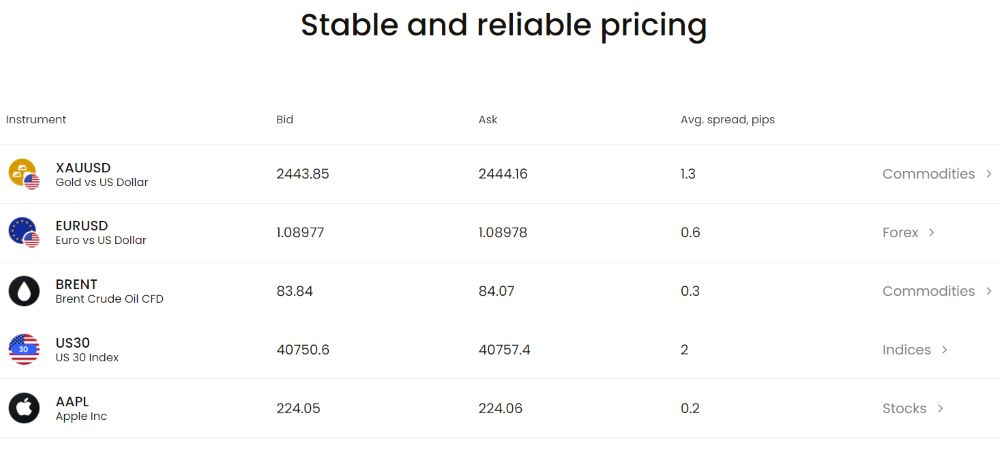Open the Commodities link in XAUUSD row
Viewport: 1000px width, 450px height.
pos(928,174)
